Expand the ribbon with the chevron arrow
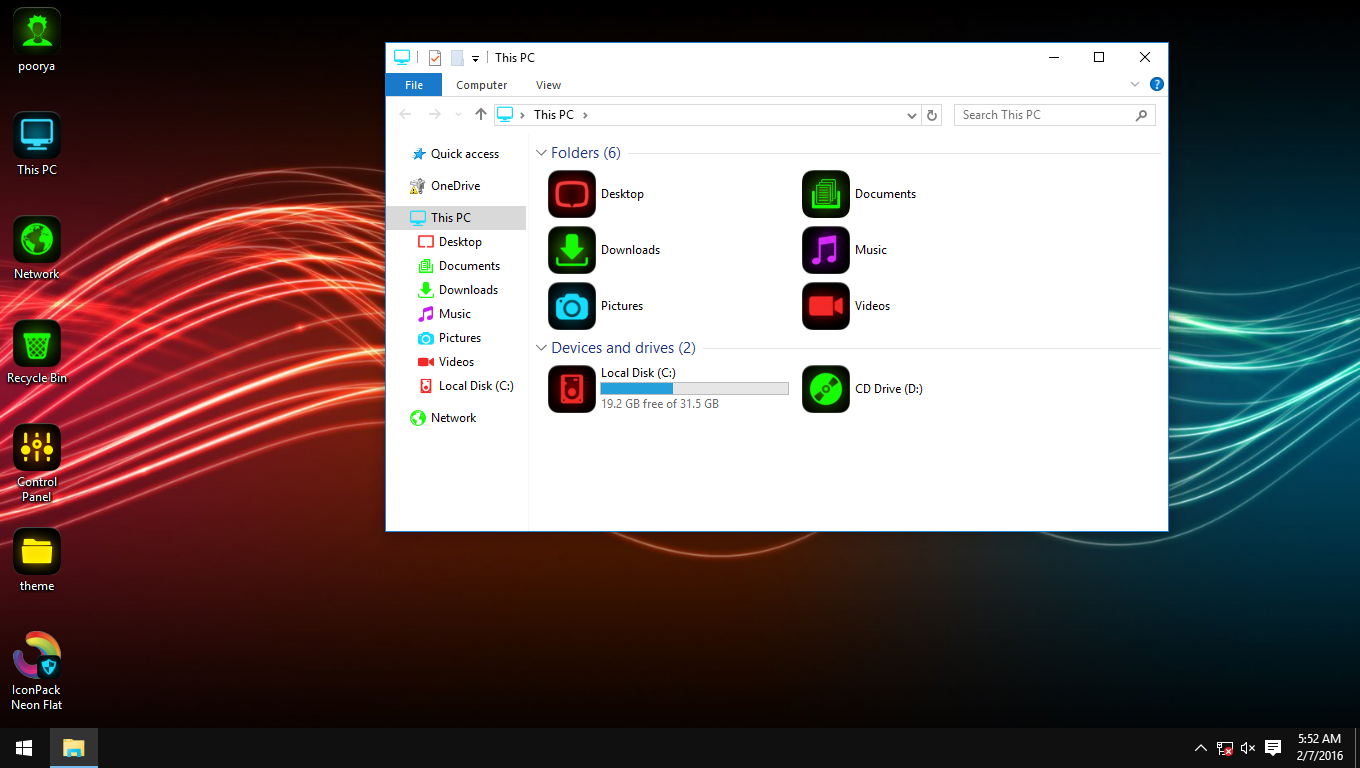 coord(1134,84)
